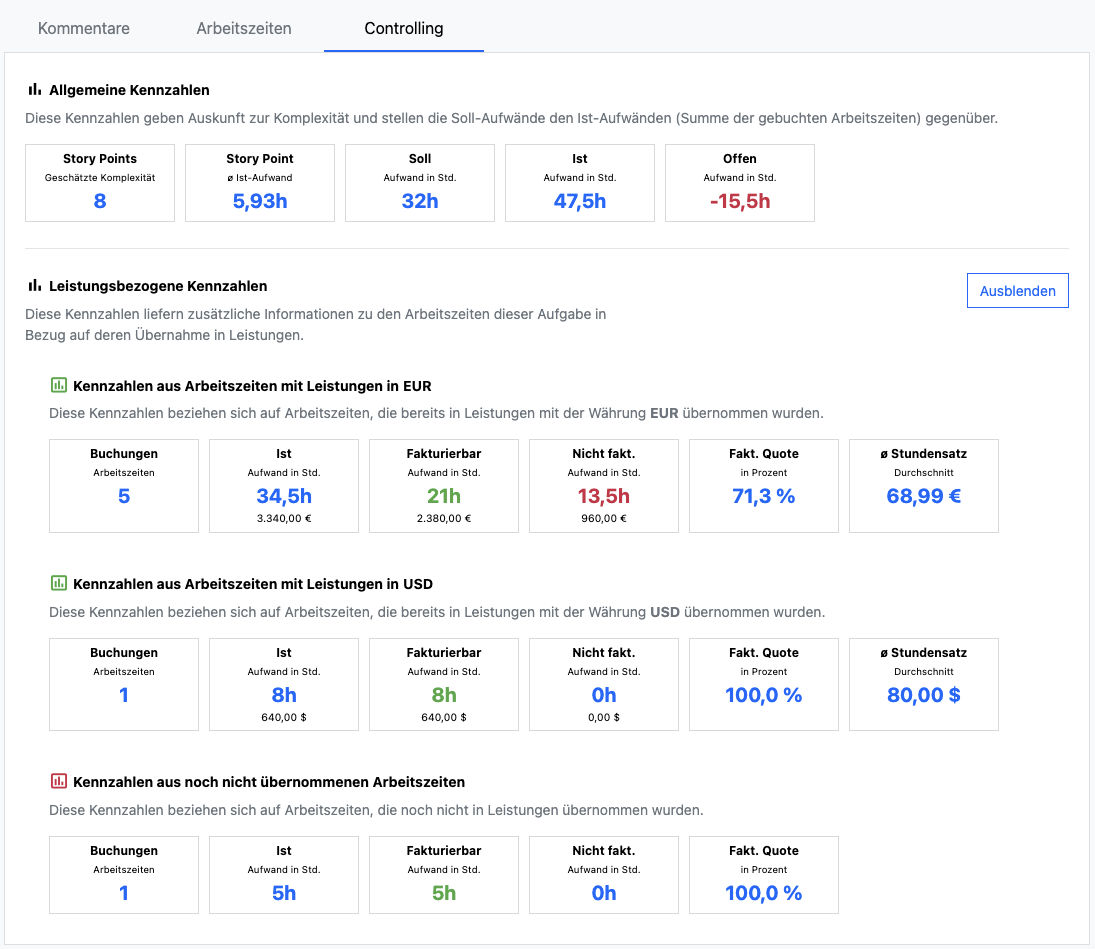Click the USD Buchungen value 1

point(124,695)
